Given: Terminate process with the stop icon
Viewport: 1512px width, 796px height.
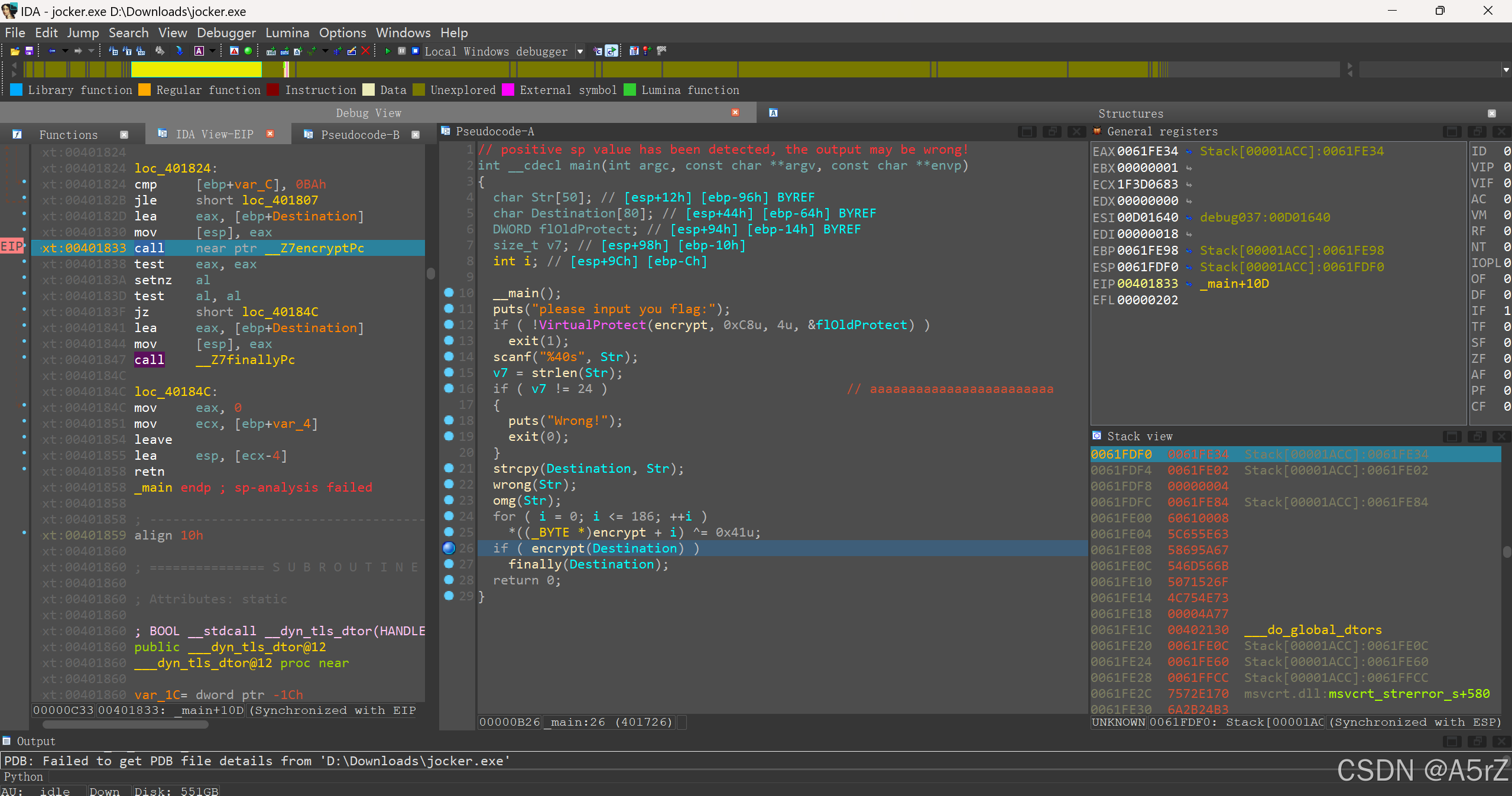Looking at the screenshot, I should click(416, 51).
